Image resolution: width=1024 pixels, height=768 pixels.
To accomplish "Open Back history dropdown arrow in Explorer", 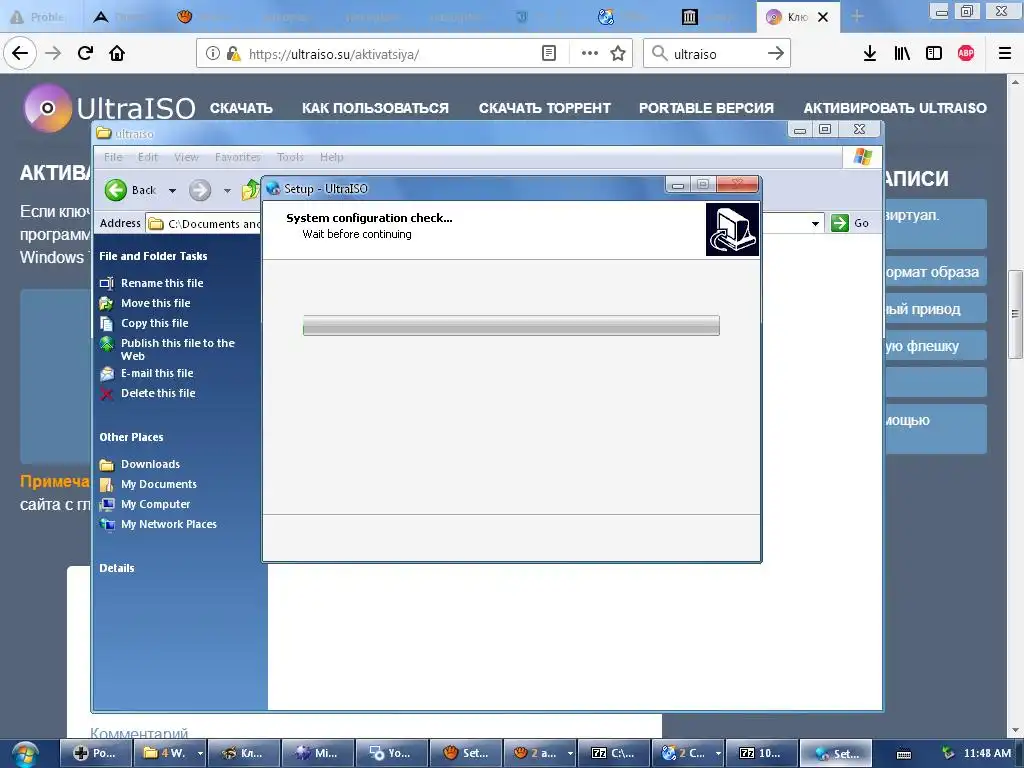I will [x=172, y=191].
